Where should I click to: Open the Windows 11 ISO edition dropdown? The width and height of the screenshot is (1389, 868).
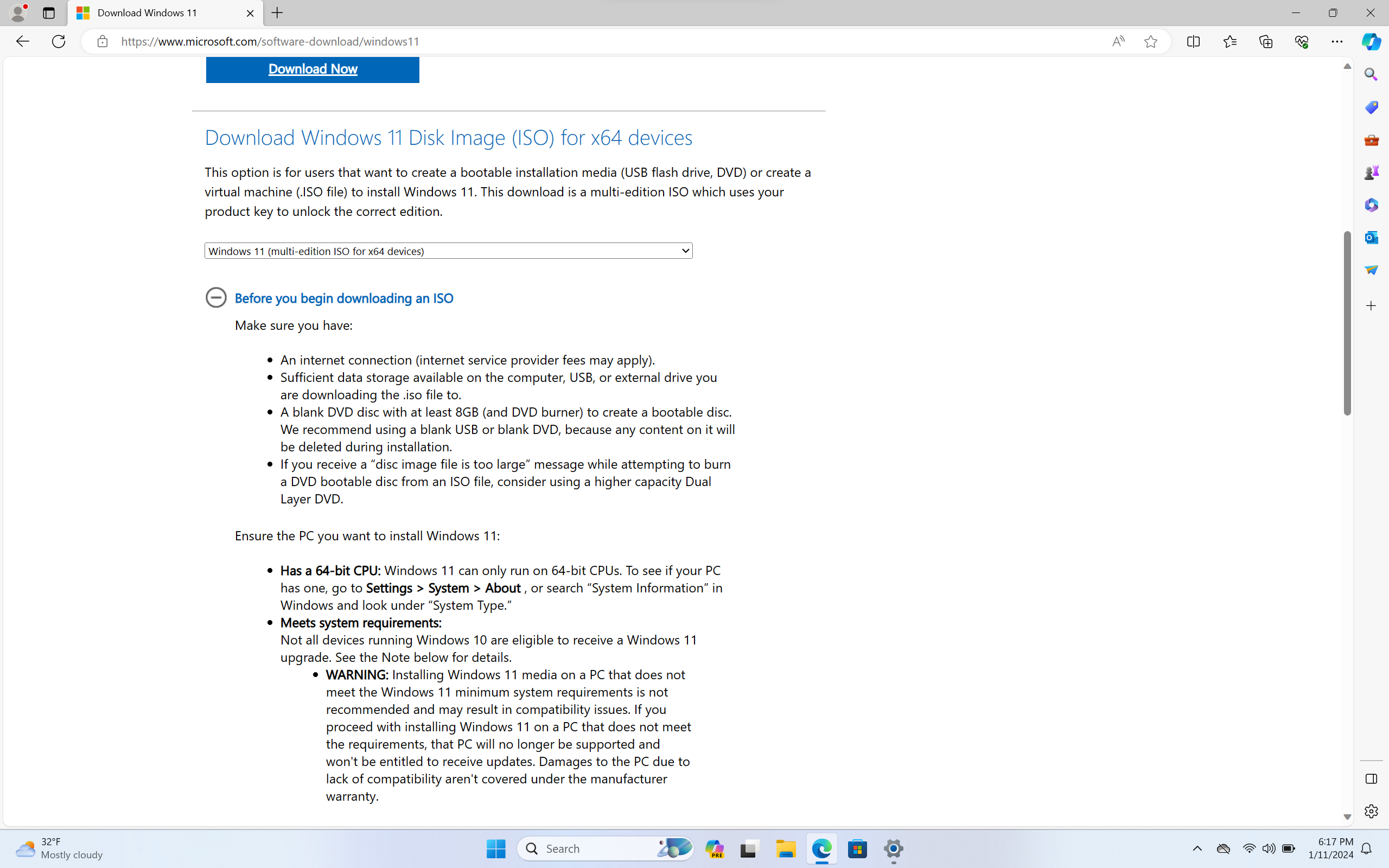click(x=448, y=251)
